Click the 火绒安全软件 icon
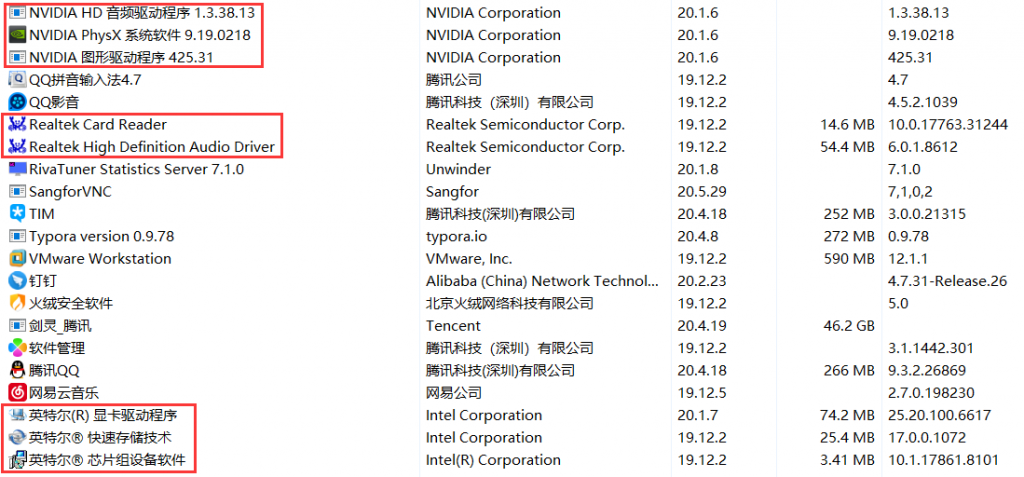The height and width of the screenshot is (477, 1024). (17, 303)
